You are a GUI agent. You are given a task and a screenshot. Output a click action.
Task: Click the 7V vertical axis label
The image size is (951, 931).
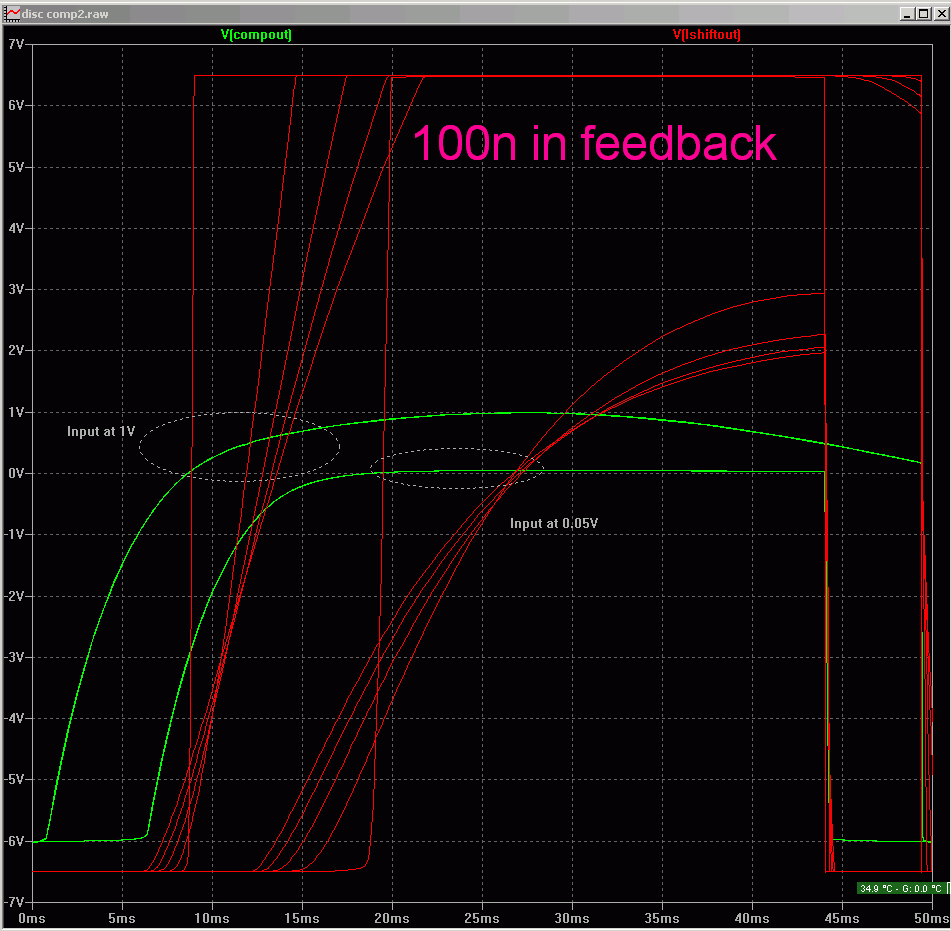click(16, 44)
